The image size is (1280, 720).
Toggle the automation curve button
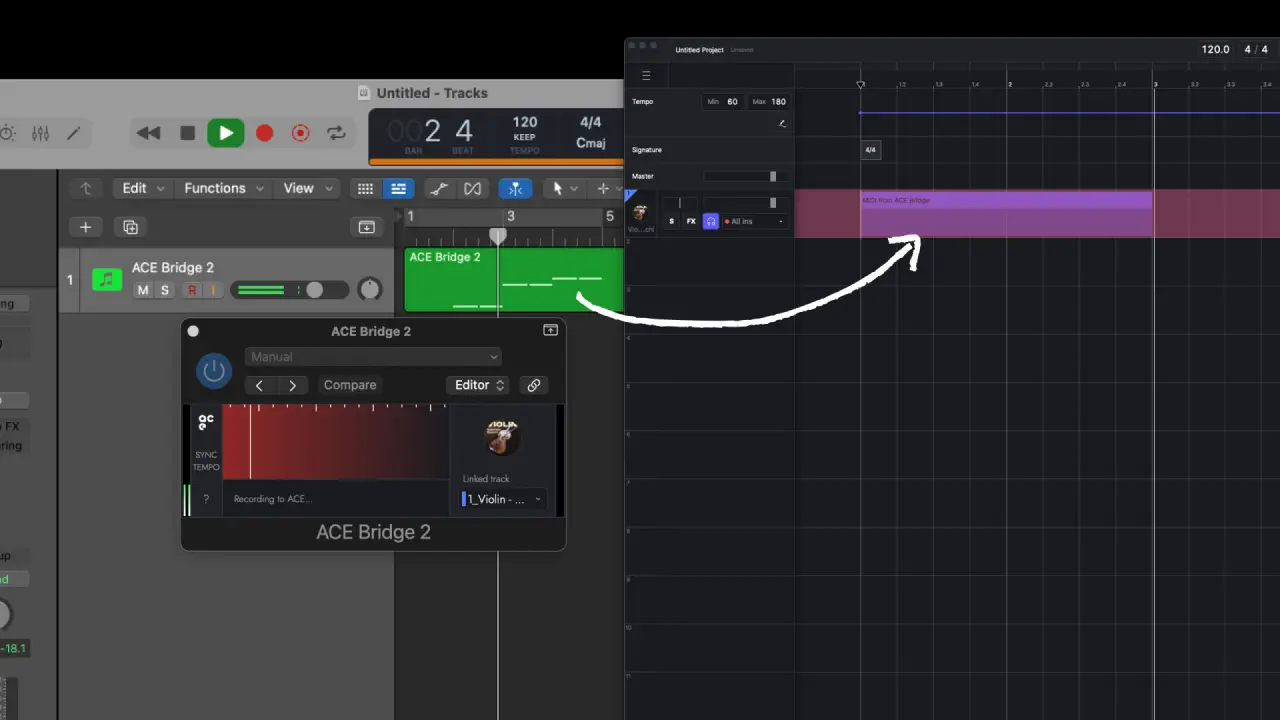(438, 188)
